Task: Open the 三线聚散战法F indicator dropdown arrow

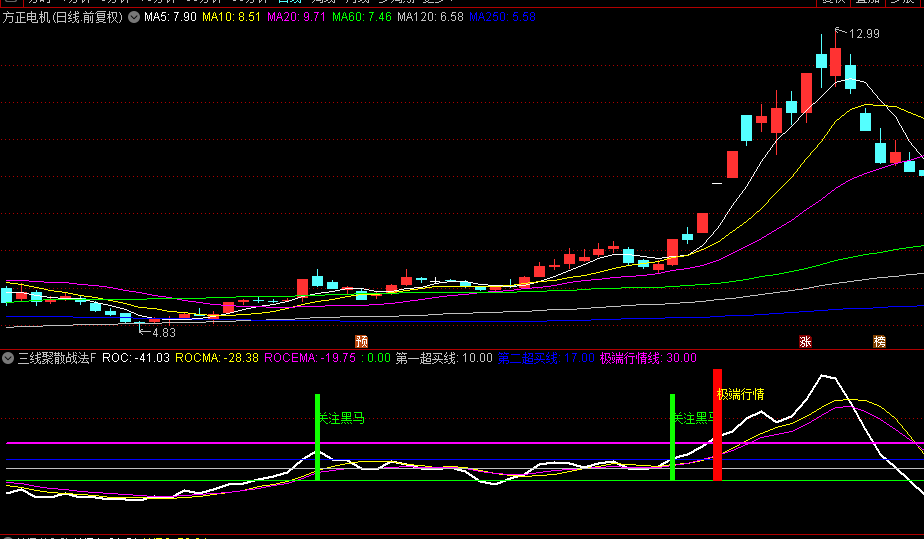Action: click(x=8, y=358)
